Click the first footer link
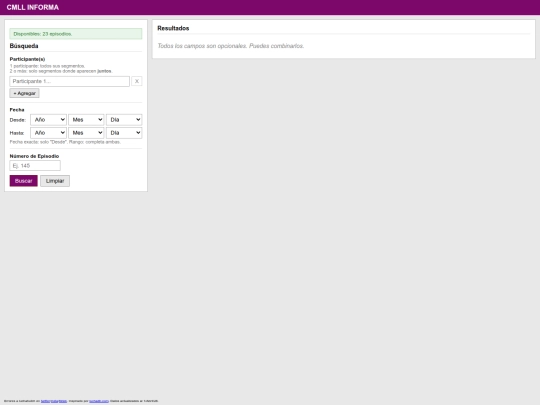 pyautogui.click(x=54, y=401)
